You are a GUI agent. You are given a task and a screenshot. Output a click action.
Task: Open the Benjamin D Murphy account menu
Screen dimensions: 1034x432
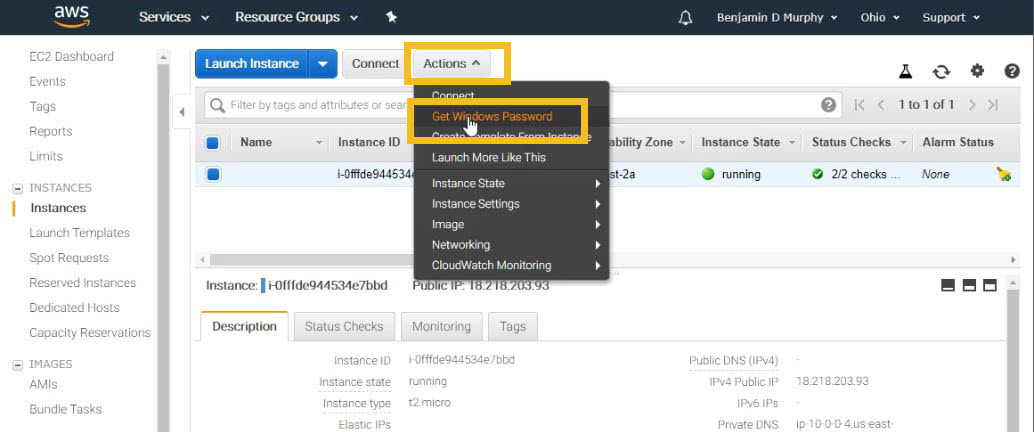[x=777, y=17]
